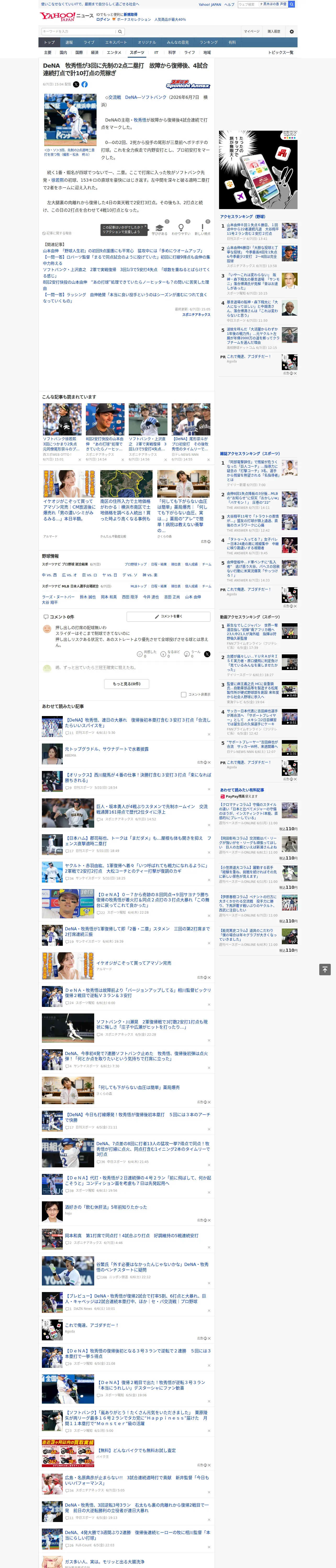
Task: Open the 4:24 video ranking thumbnail
Action: (290, 662)
